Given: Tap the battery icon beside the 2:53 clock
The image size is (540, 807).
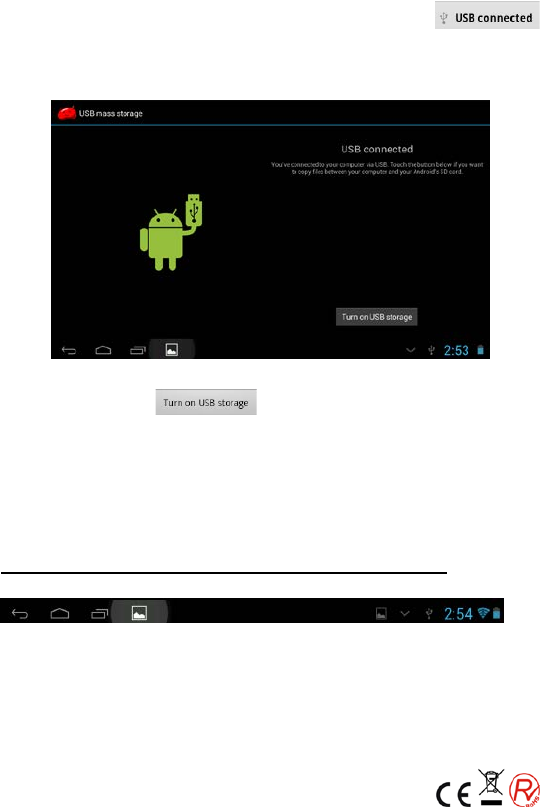Looking at the screenshot, I should pos(480,350).
